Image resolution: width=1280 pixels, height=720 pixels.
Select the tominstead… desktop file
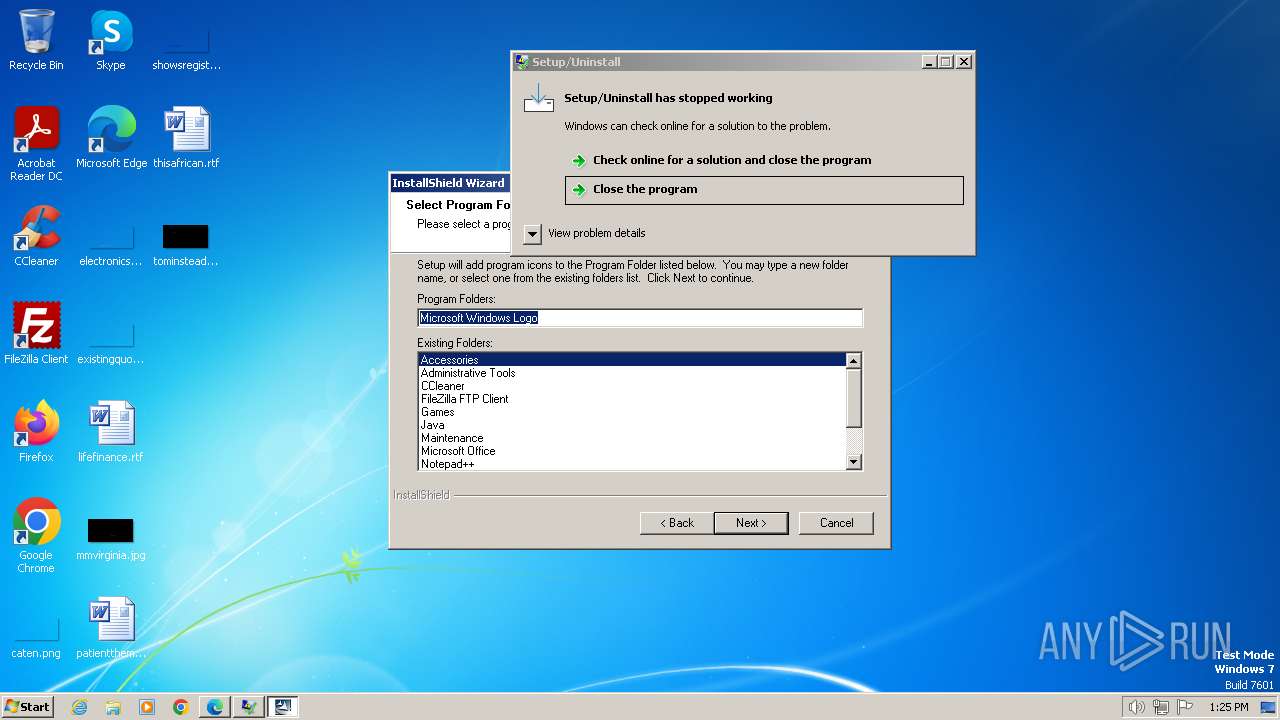[x=186, y=245]
